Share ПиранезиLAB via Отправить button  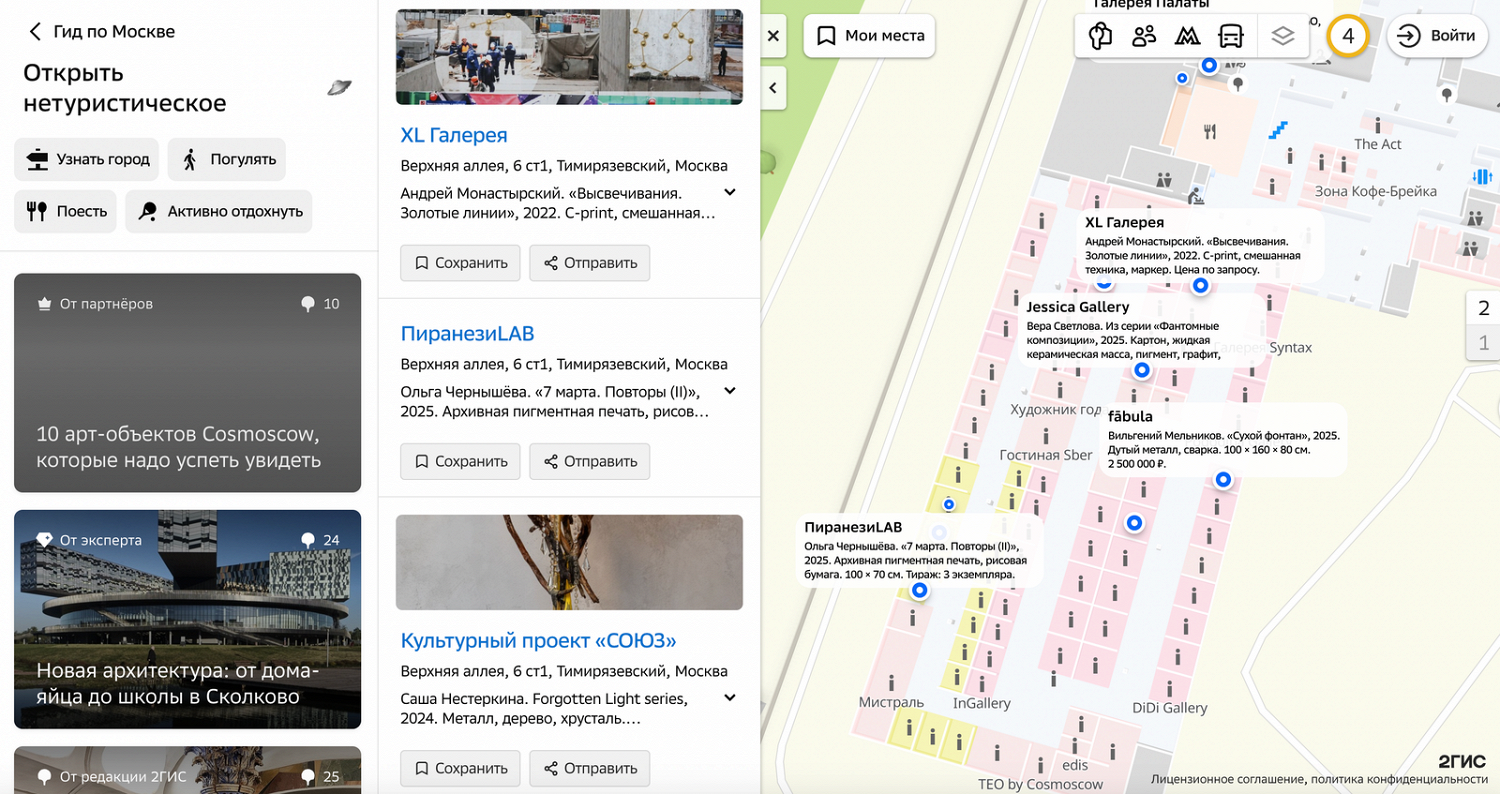coord(589,461)
